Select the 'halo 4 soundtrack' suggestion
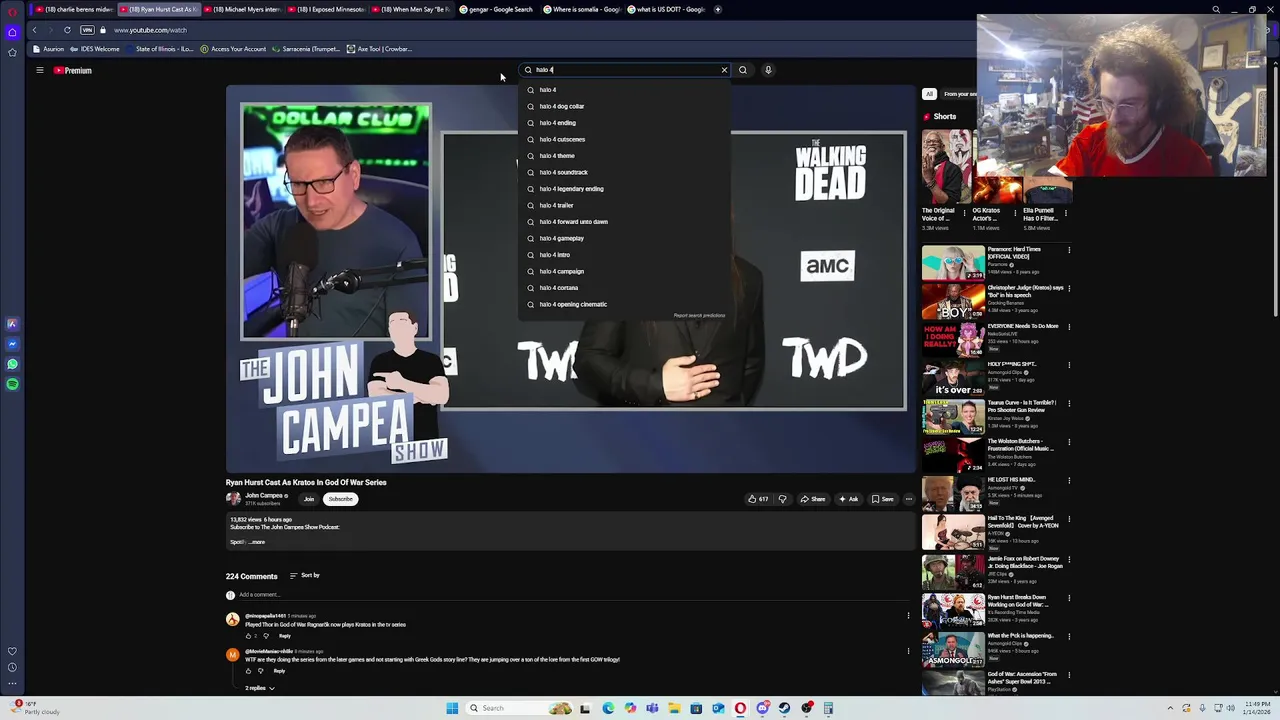 pyautogui.click(x=625, y=172)
